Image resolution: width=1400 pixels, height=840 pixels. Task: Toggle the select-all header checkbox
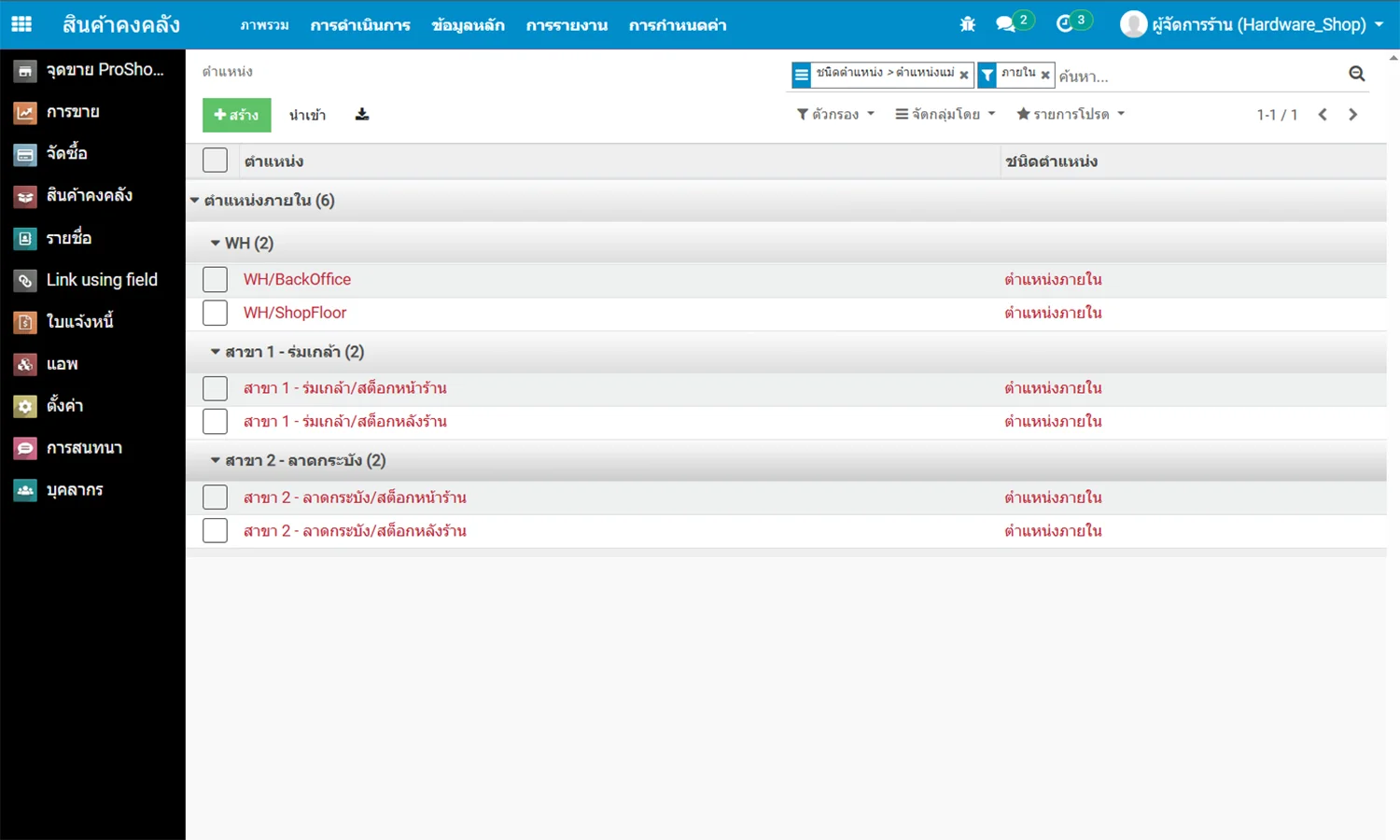(x=216, y=161)
